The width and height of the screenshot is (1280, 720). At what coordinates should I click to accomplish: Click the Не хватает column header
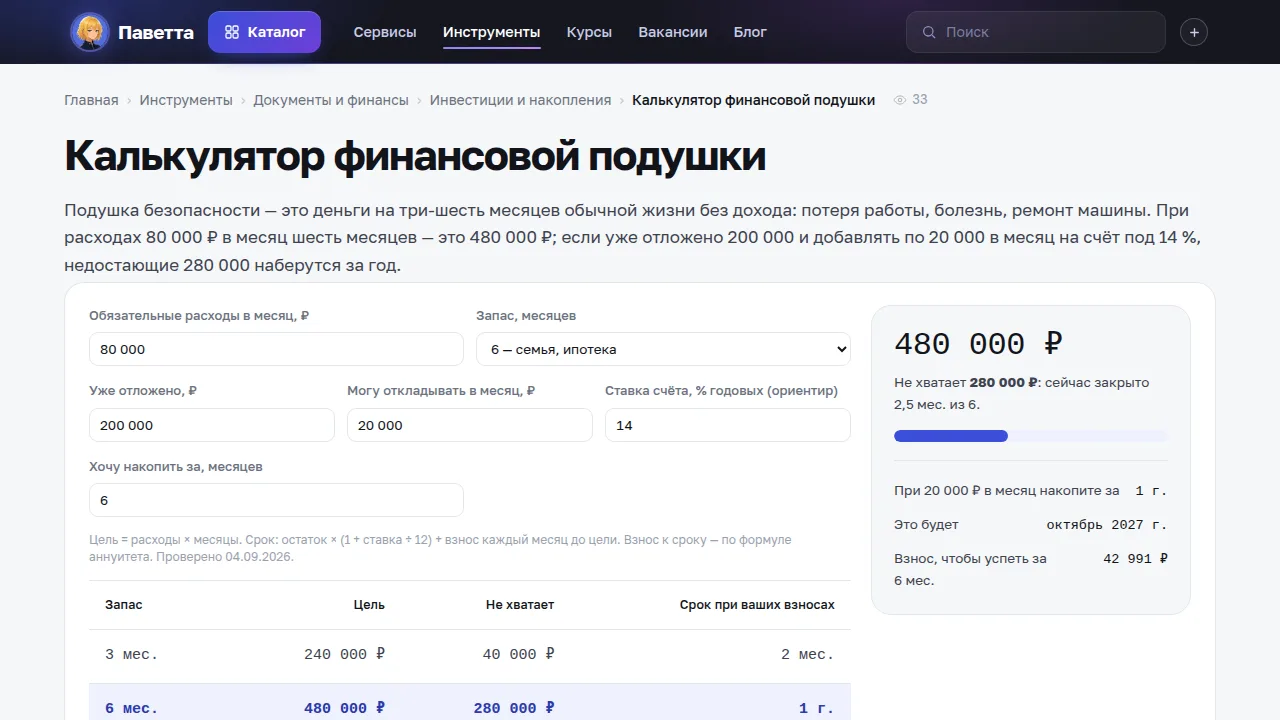pos(520,605)
